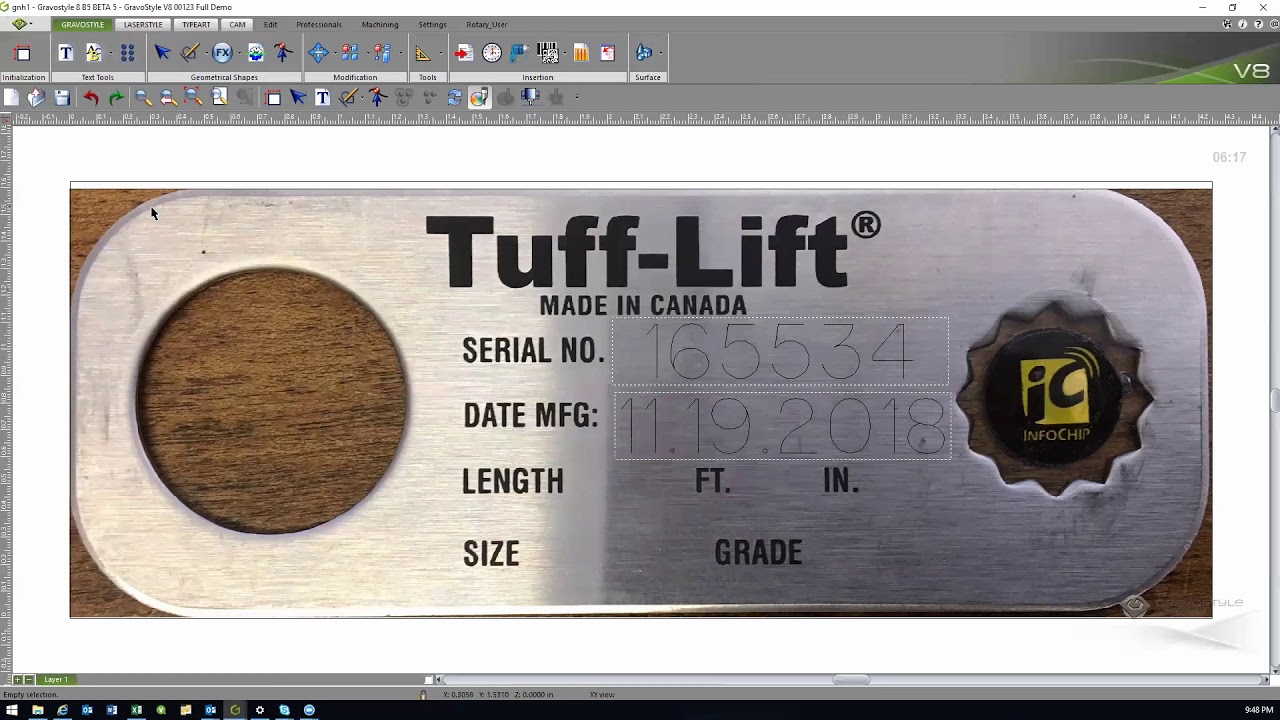Click the save floppy disk icon
This screenshot has width=1280, height=720.
[62, 97]
